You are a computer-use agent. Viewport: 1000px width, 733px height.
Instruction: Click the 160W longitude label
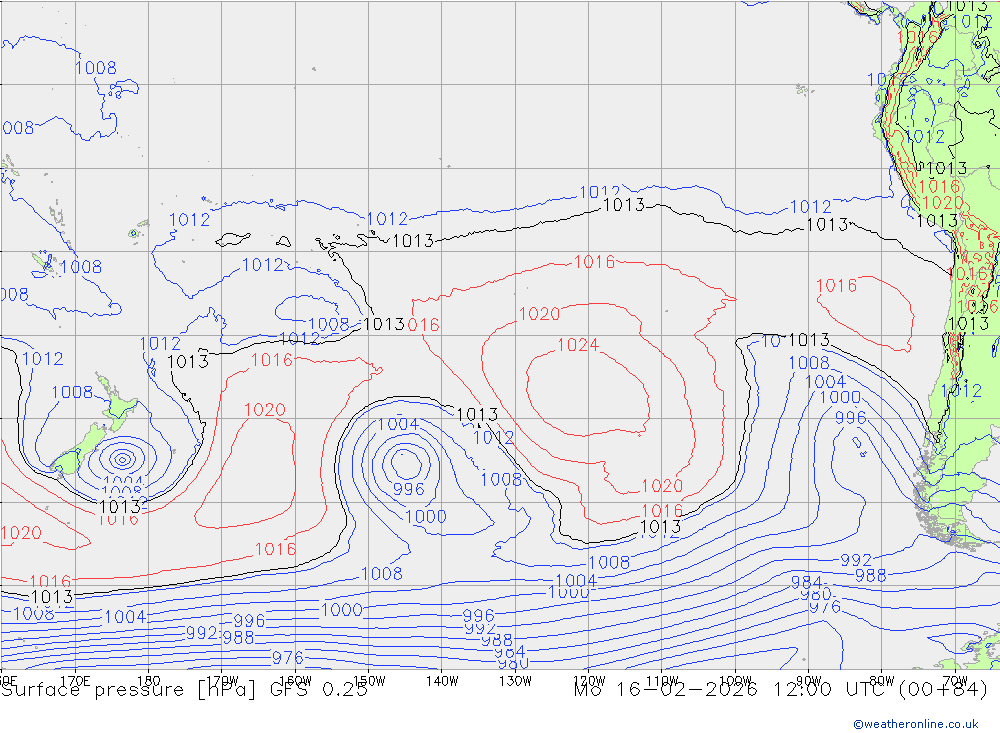point(295,681)
